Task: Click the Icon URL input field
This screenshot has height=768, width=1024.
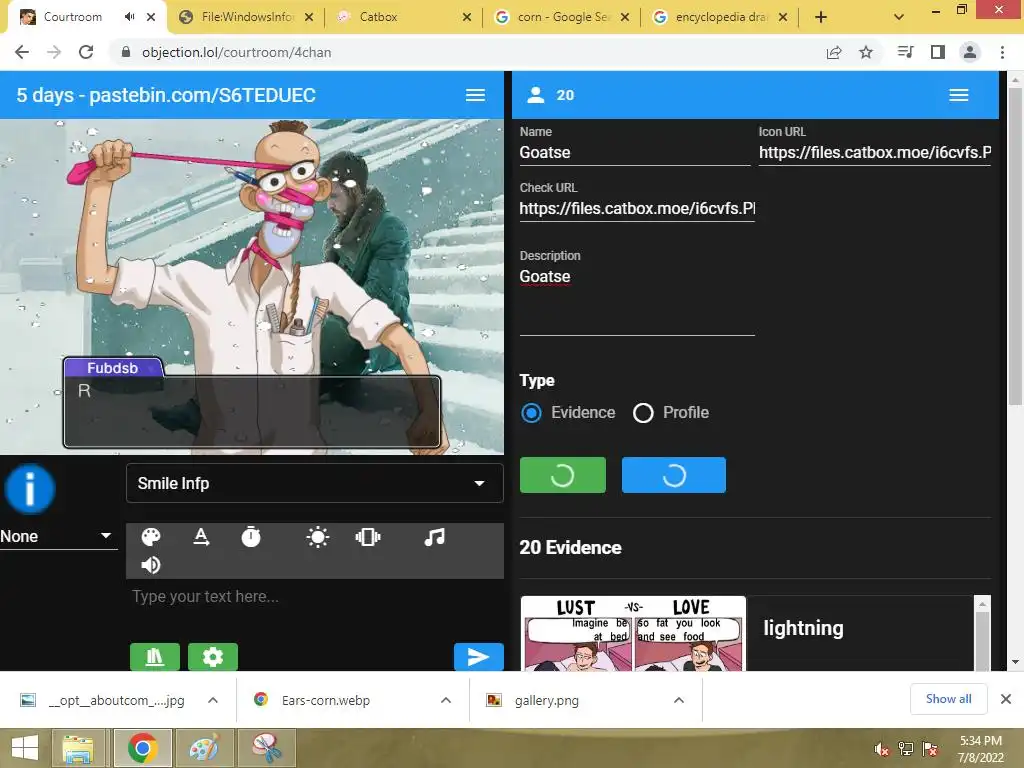Action: (874, 152)
